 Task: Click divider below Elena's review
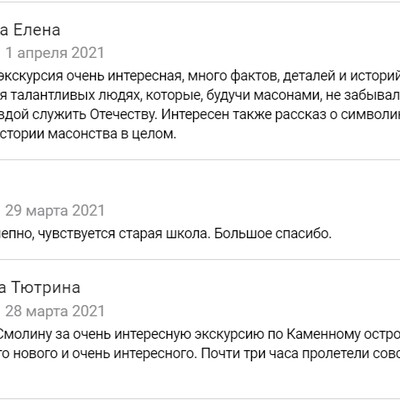click(200, 160)
